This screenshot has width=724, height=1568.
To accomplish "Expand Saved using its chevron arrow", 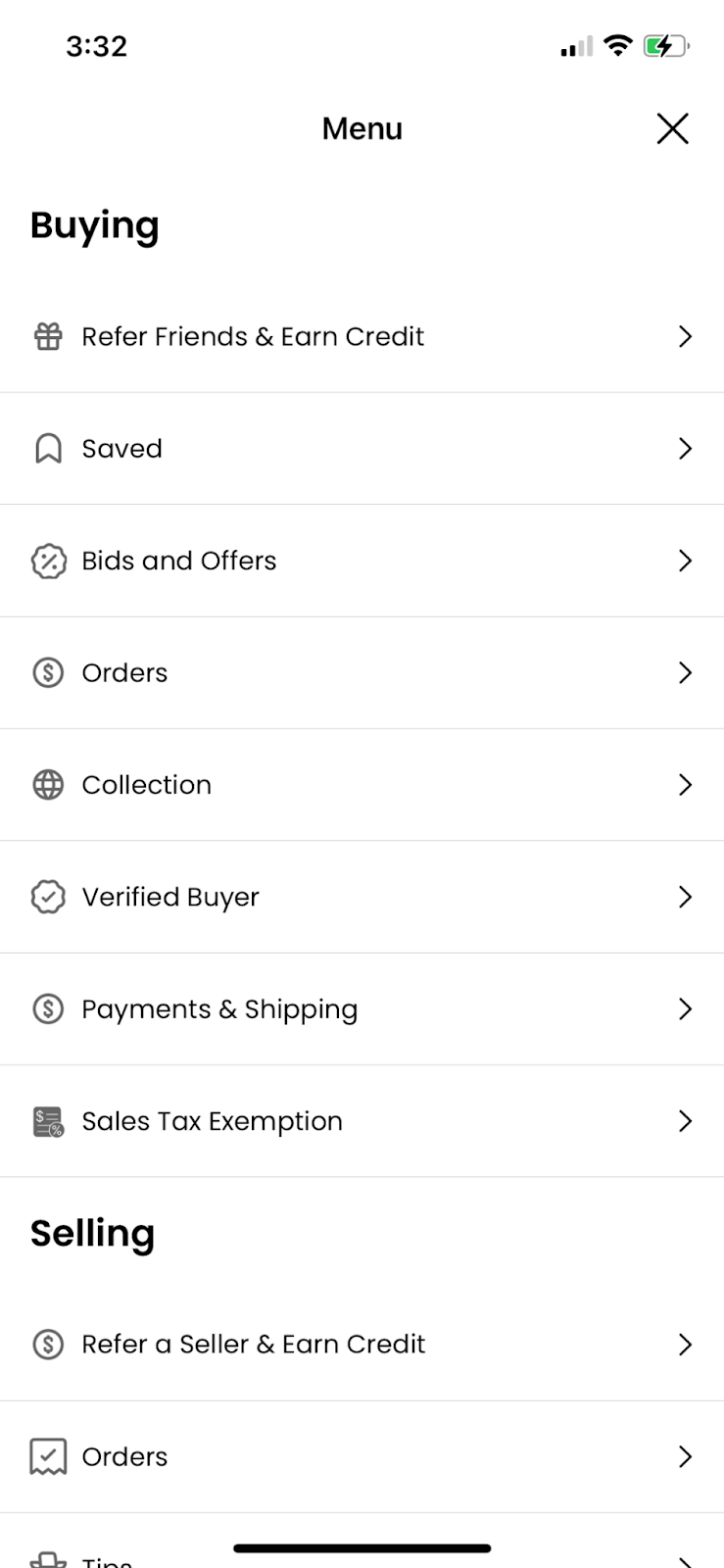I will coord(685,449).
